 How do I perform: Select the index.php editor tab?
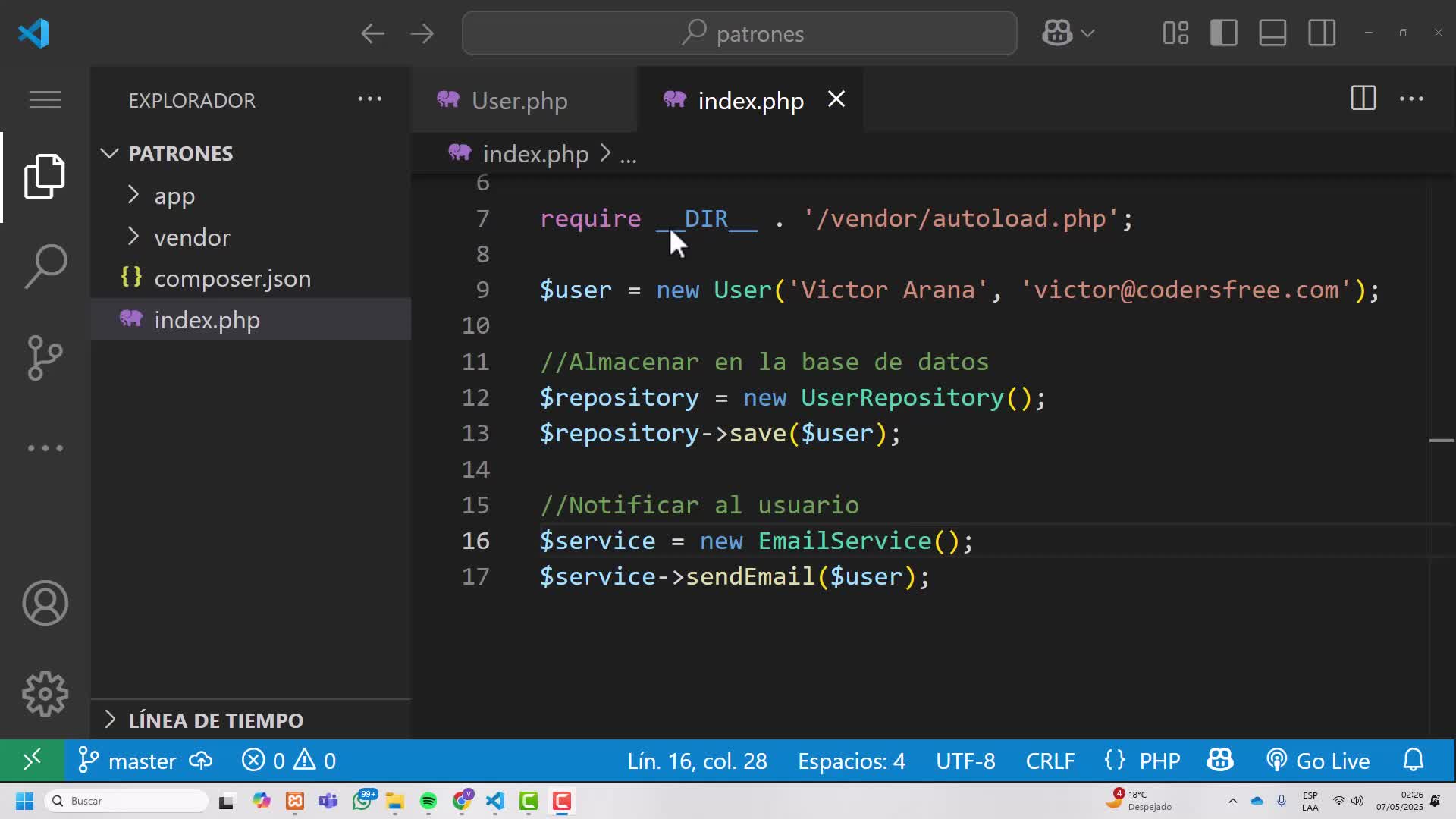click(750, 100)
